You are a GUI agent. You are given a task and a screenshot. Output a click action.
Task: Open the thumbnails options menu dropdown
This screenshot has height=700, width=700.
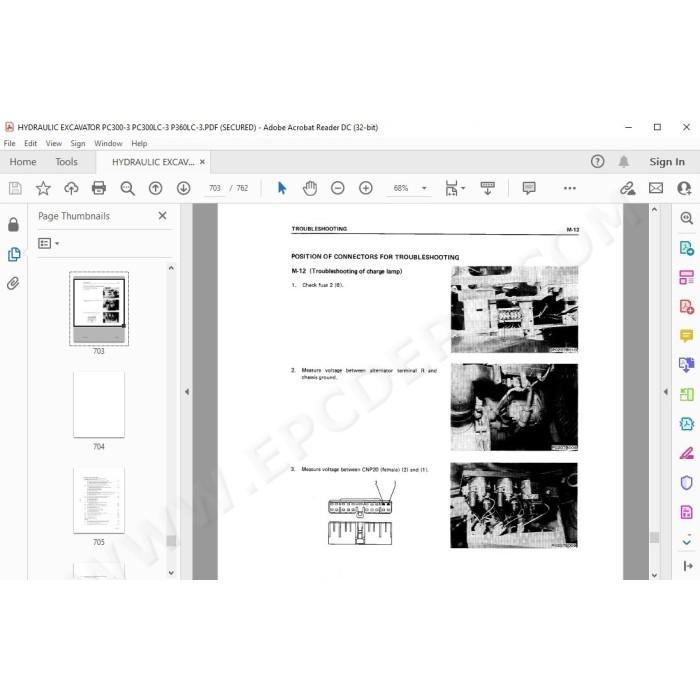click(x=57, y=243)
